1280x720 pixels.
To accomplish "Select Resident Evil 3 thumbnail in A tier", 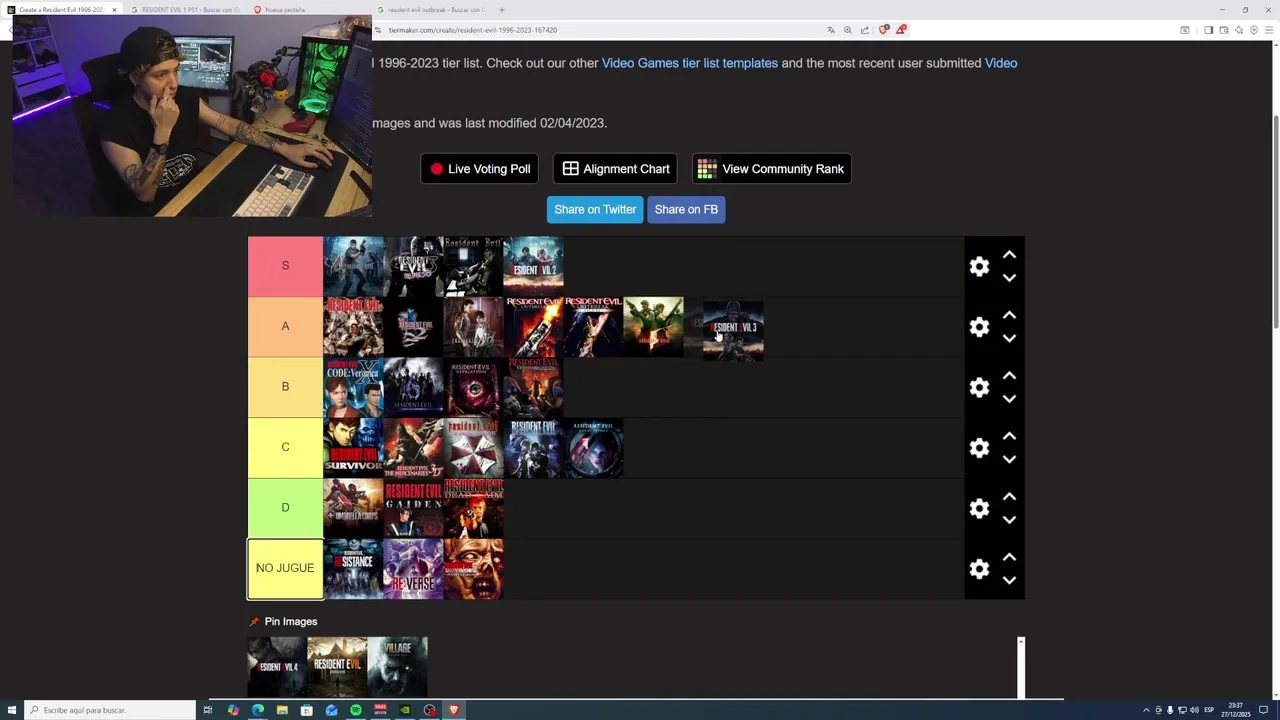I will [733, 330].
